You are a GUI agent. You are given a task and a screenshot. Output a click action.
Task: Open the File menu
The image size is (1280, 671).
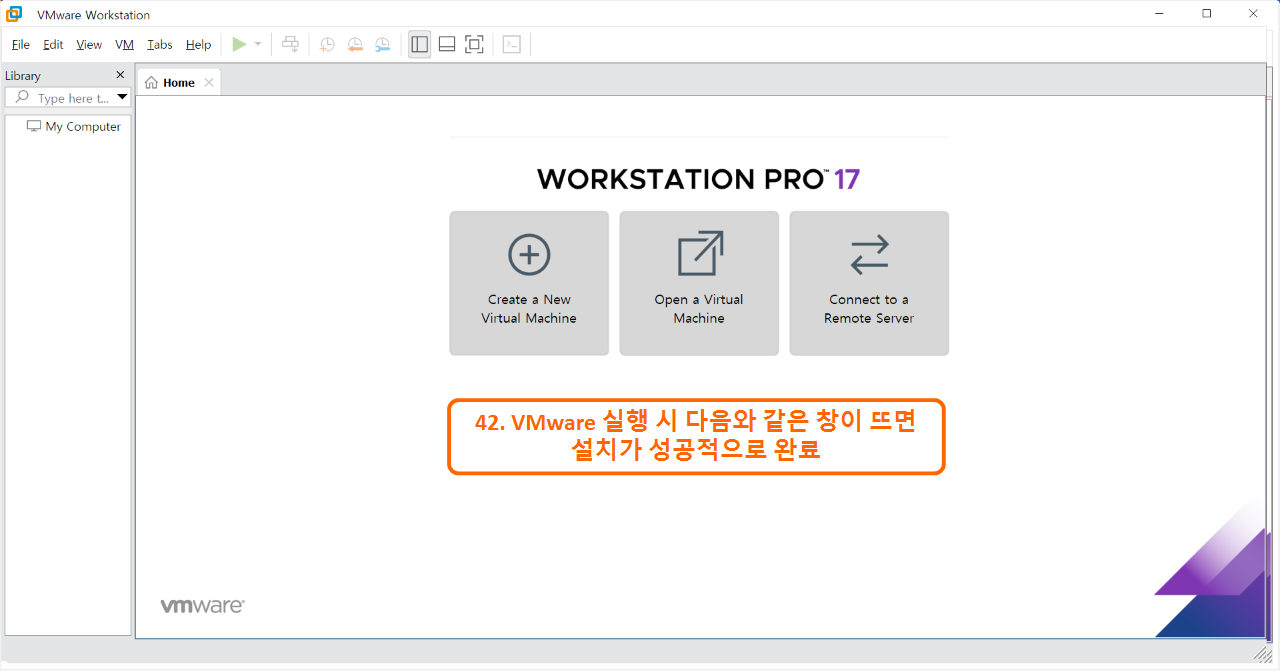click(x=21, y=44)
